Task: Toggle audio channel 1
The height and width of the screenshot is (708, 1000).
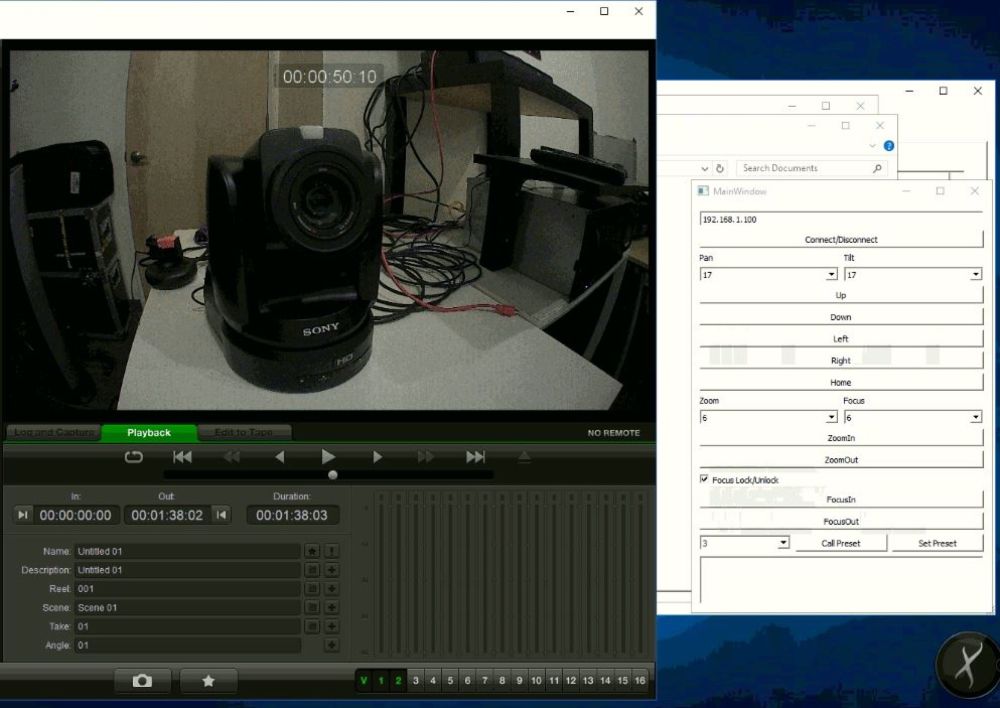Action: point(381,681)
